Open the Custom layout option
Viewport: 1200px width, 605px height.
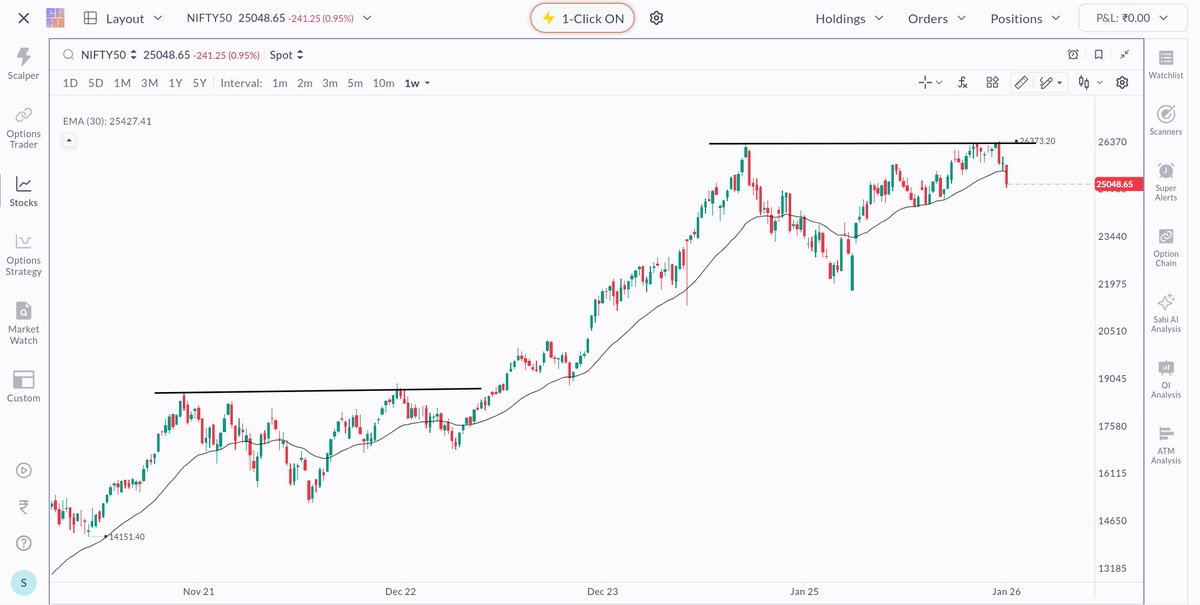click(x=24, y=386)
